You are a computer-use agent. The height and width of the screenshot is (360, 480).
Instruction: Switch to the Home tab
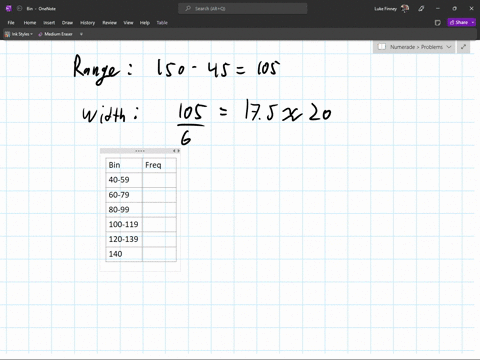tap(30, 23)
